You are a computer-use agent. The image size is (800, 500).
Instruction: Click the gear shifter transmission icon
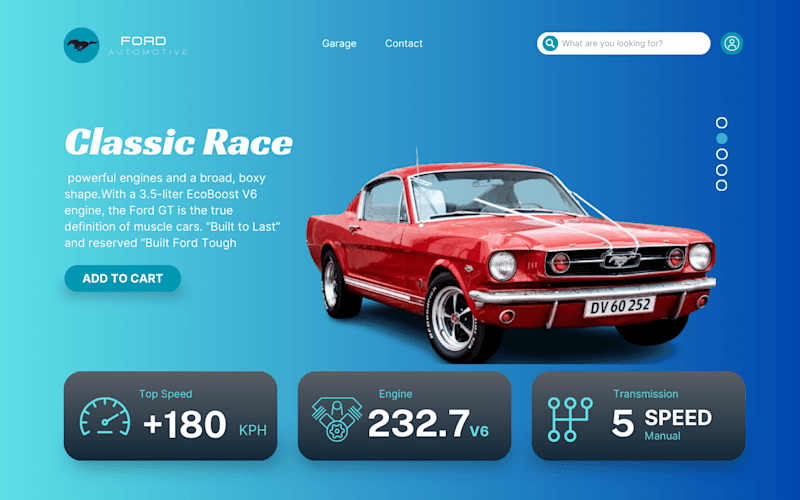pos(570,419)
